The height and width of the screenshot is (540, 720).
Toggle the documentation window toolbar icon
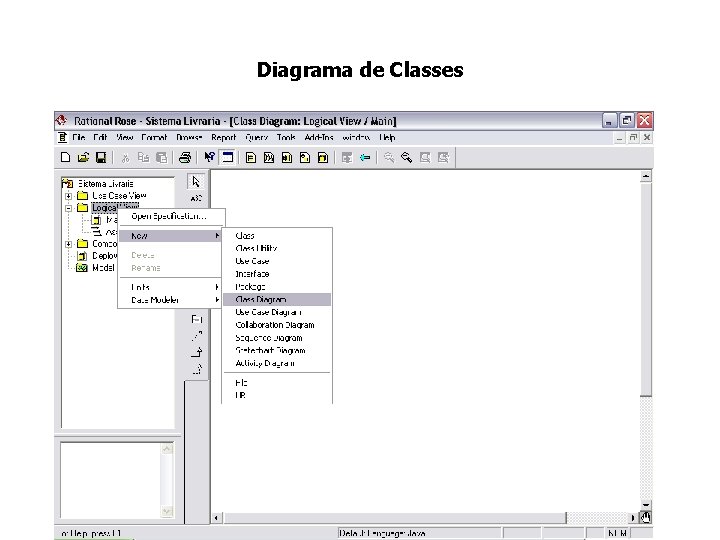click(227, 158)
